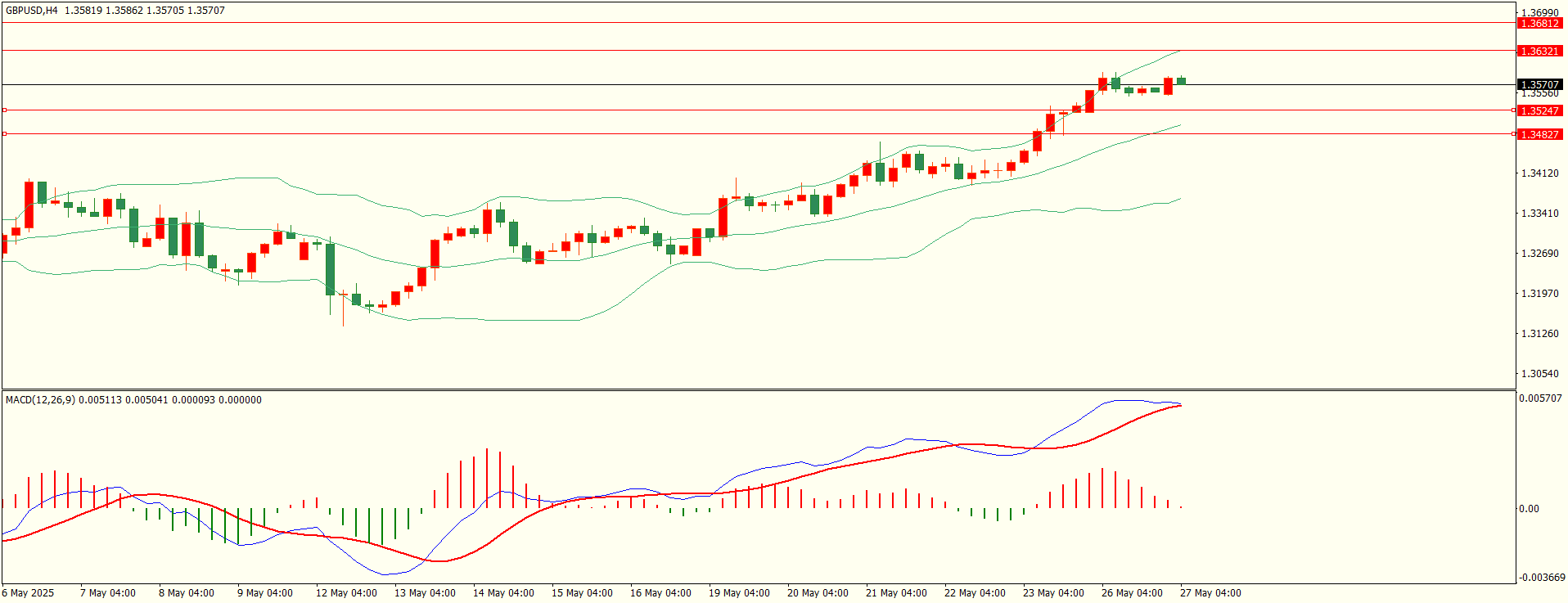The width and height of the screenshot is (1568, 603).
Task: Click the 1.34827 price level label
Action: point(1539,134)
